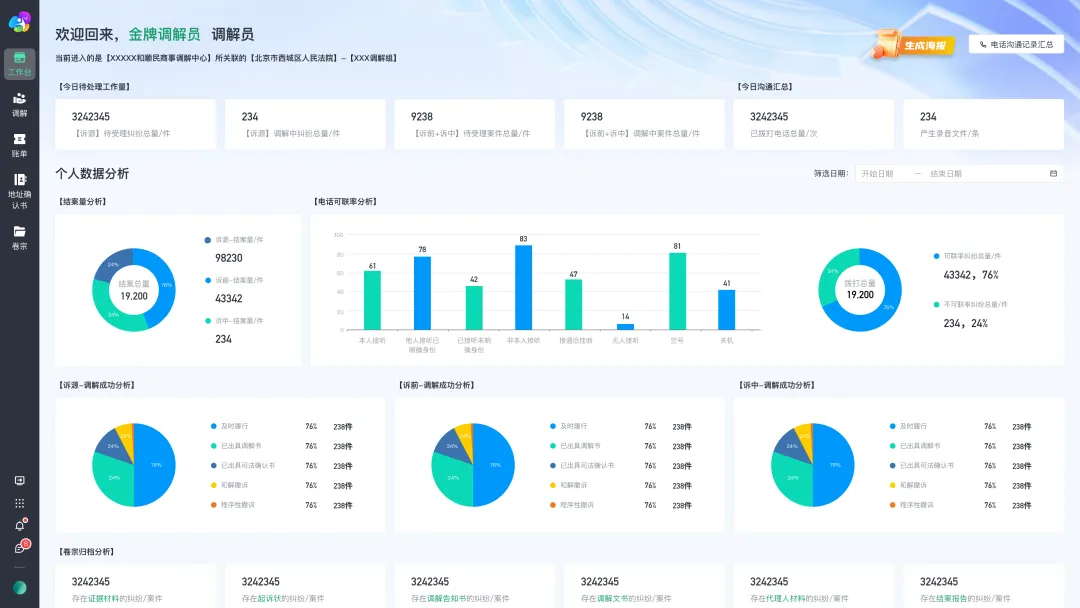Image resolution: width=1080 pixels, height=608 pixels.
Task: Toggle the 诉源-结案量 legend item
Action: [x=238, y=240]
